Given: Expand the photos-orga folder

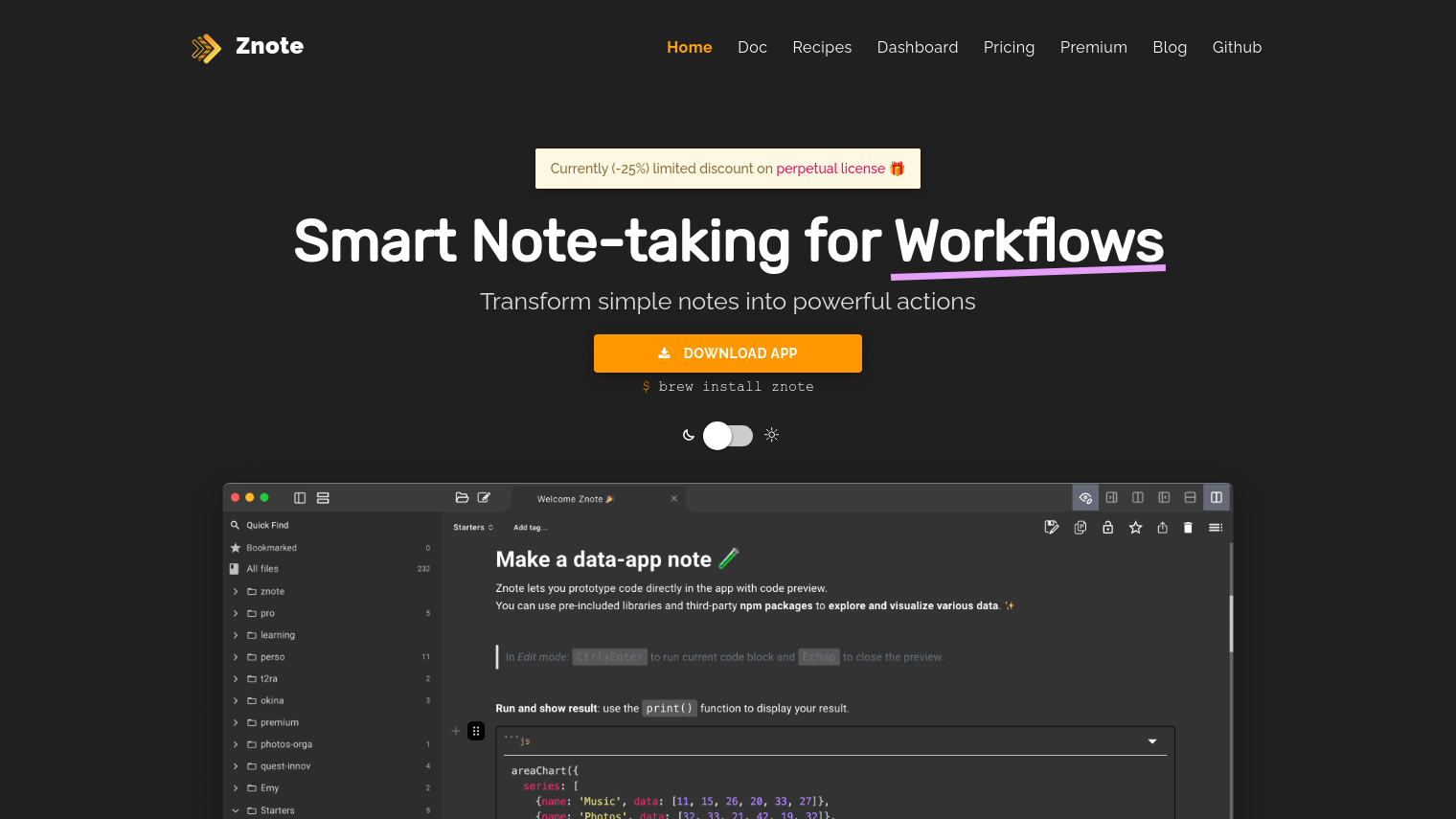Looking at the screenshot, I should [x=236, y=744].
